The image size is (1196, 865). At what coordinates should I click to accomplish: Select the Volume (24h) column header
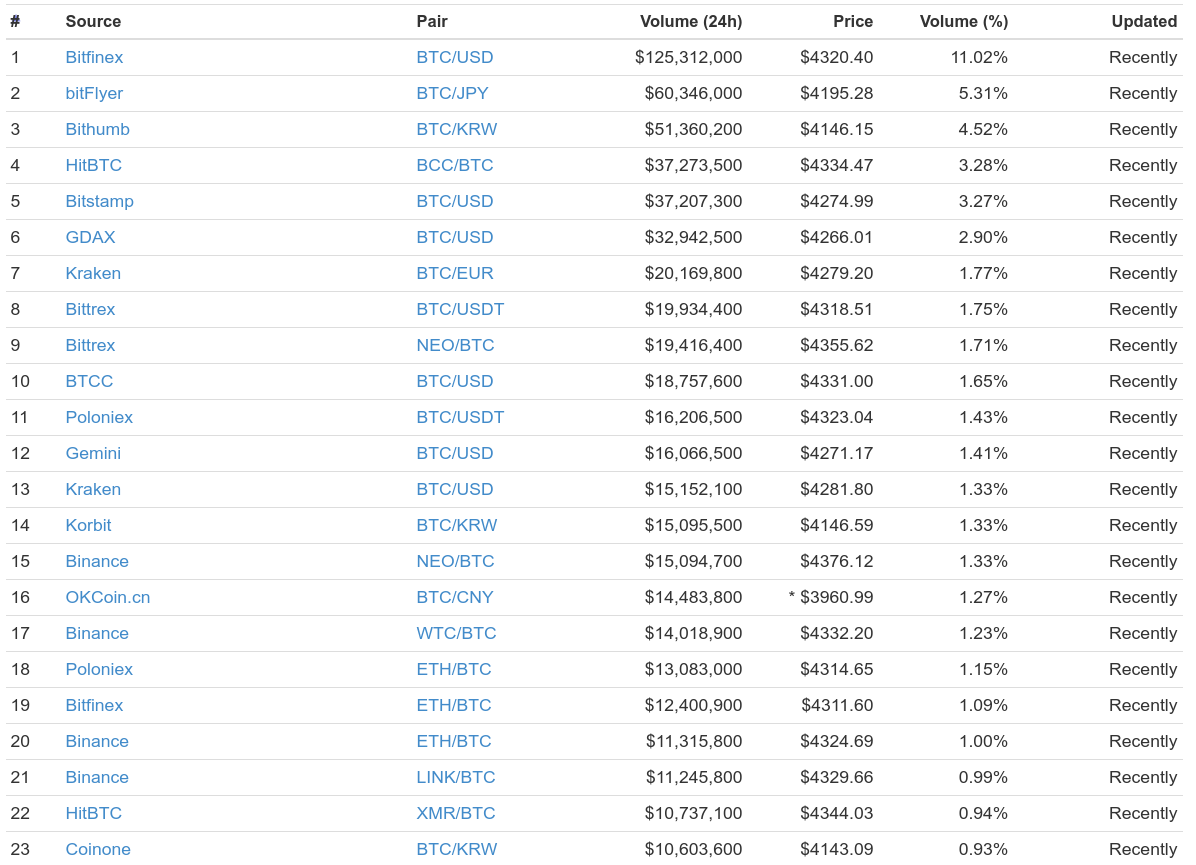pyautogui.click(x=690, y=21)
